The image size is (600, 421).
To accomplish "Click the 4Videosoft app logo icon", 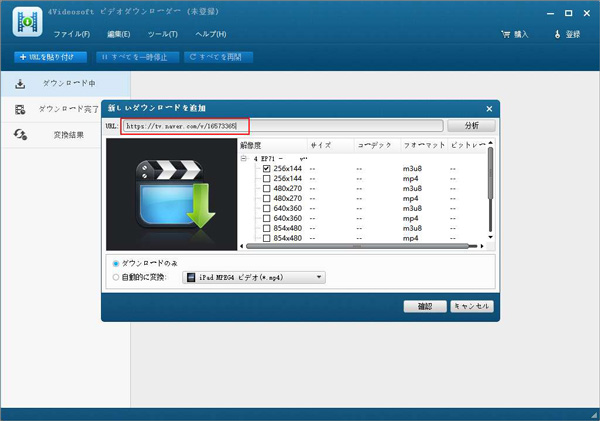I will (x=27, y=22).
